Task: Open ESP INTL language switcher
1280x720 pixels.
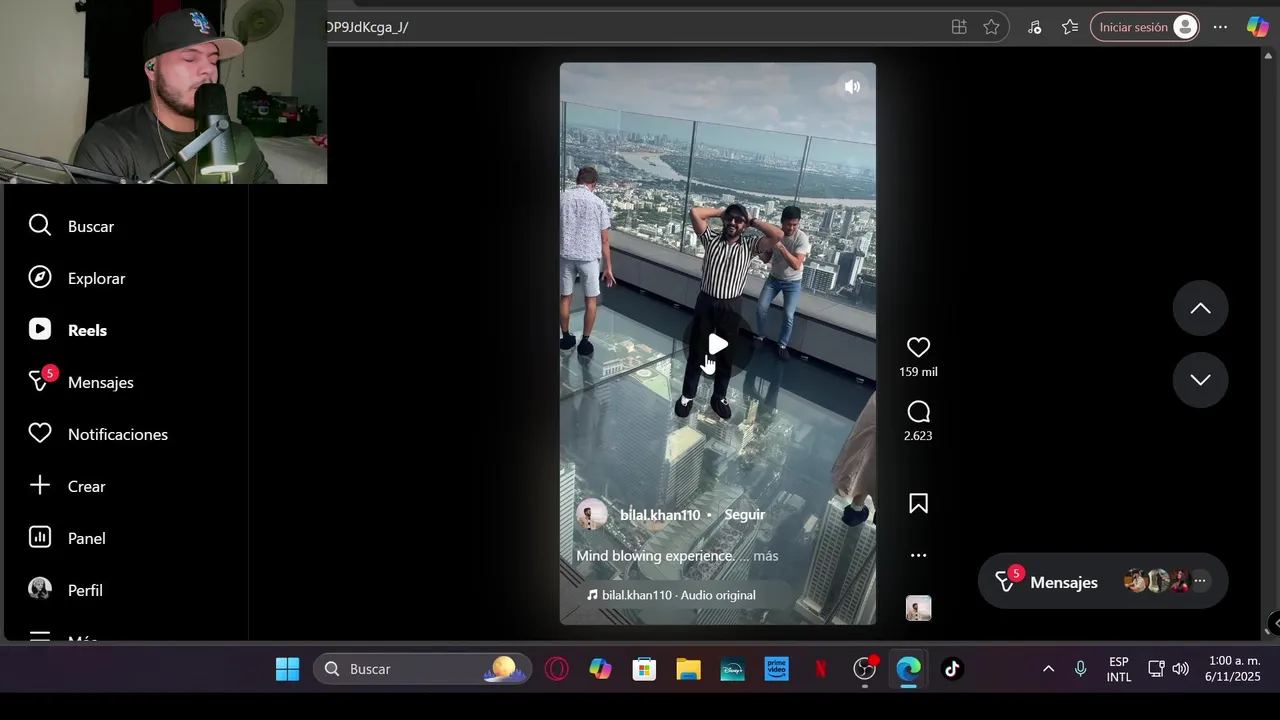Action: [x=1119, y=669]
